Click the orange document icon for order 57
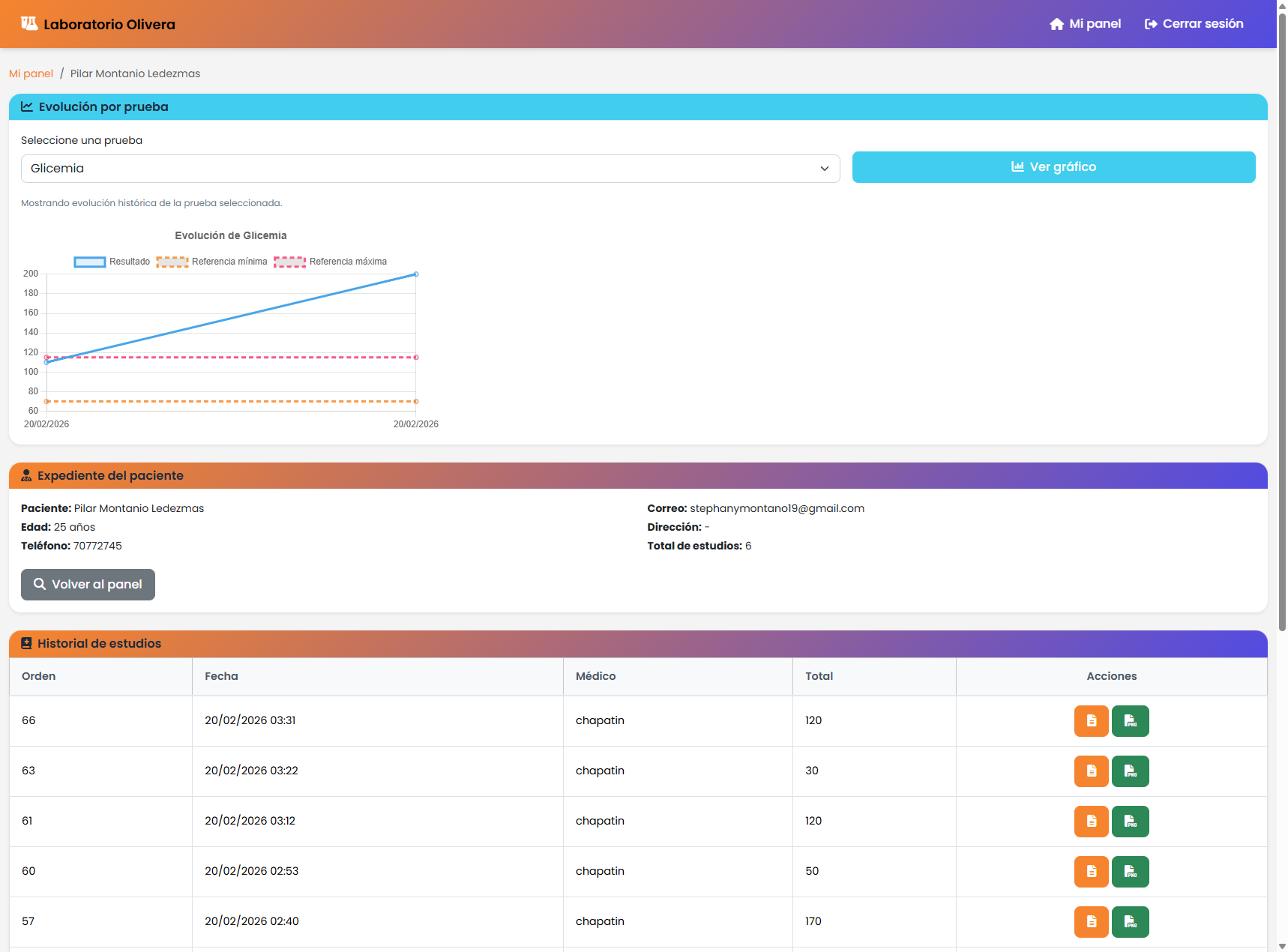This screenshot has width=1288, height=952. [1091, 922]
